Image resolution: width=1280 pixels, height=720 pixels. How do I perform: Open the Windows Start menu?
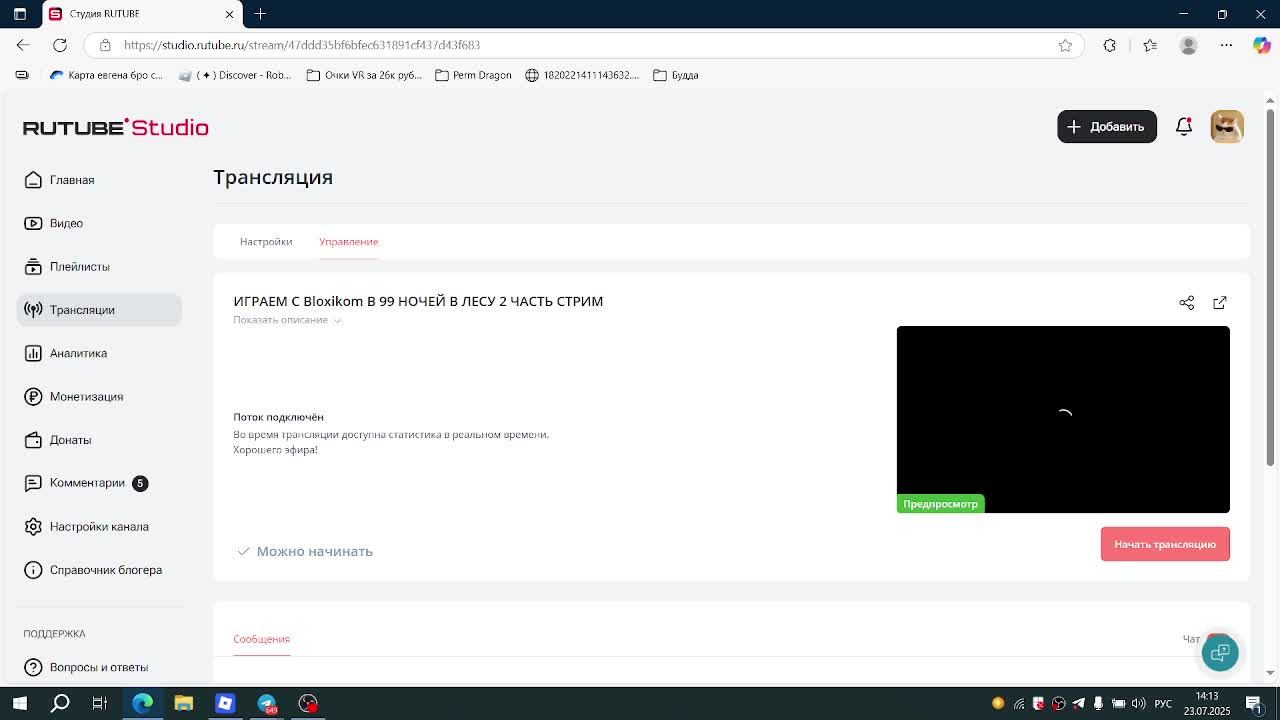pos(20,703)
